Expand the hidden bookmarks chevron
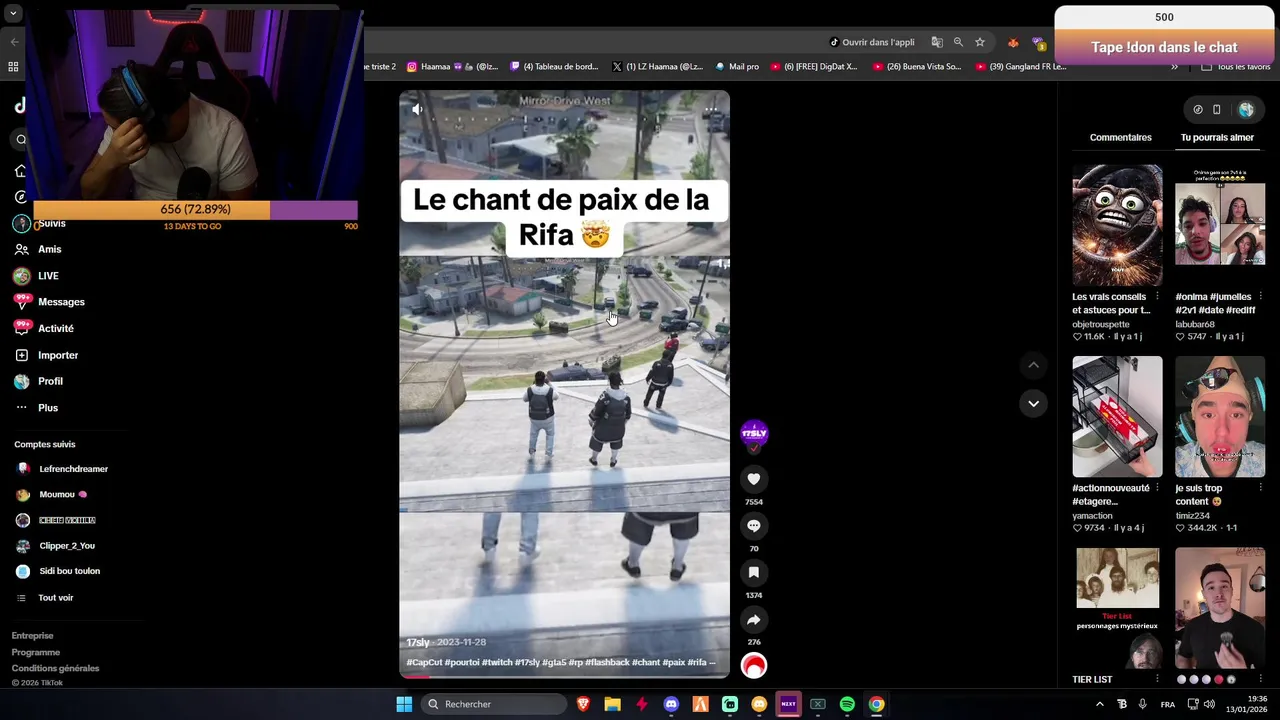 [x=1174, y=67]
